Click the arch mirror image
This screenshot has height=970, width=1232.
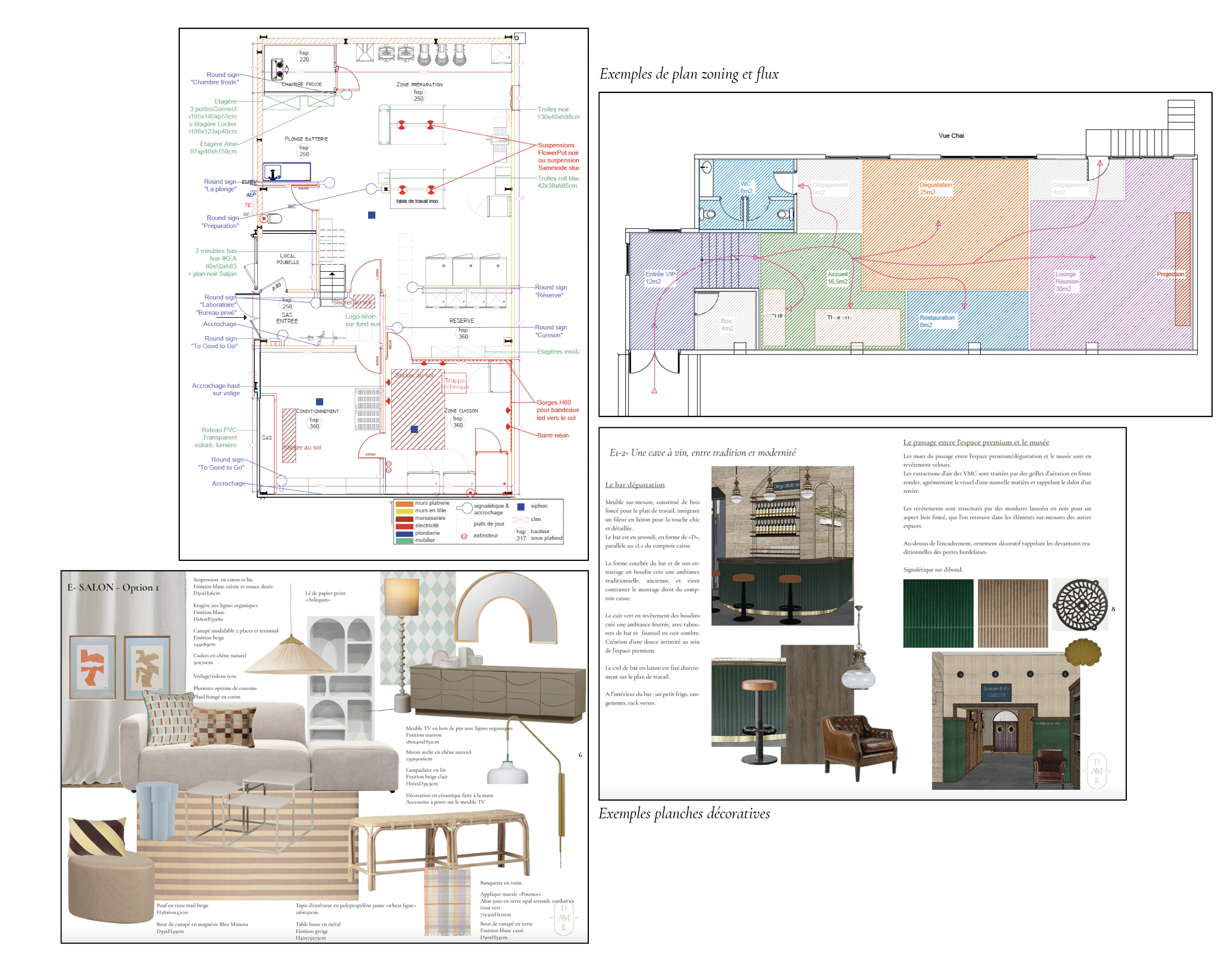[x=506, y=607]
